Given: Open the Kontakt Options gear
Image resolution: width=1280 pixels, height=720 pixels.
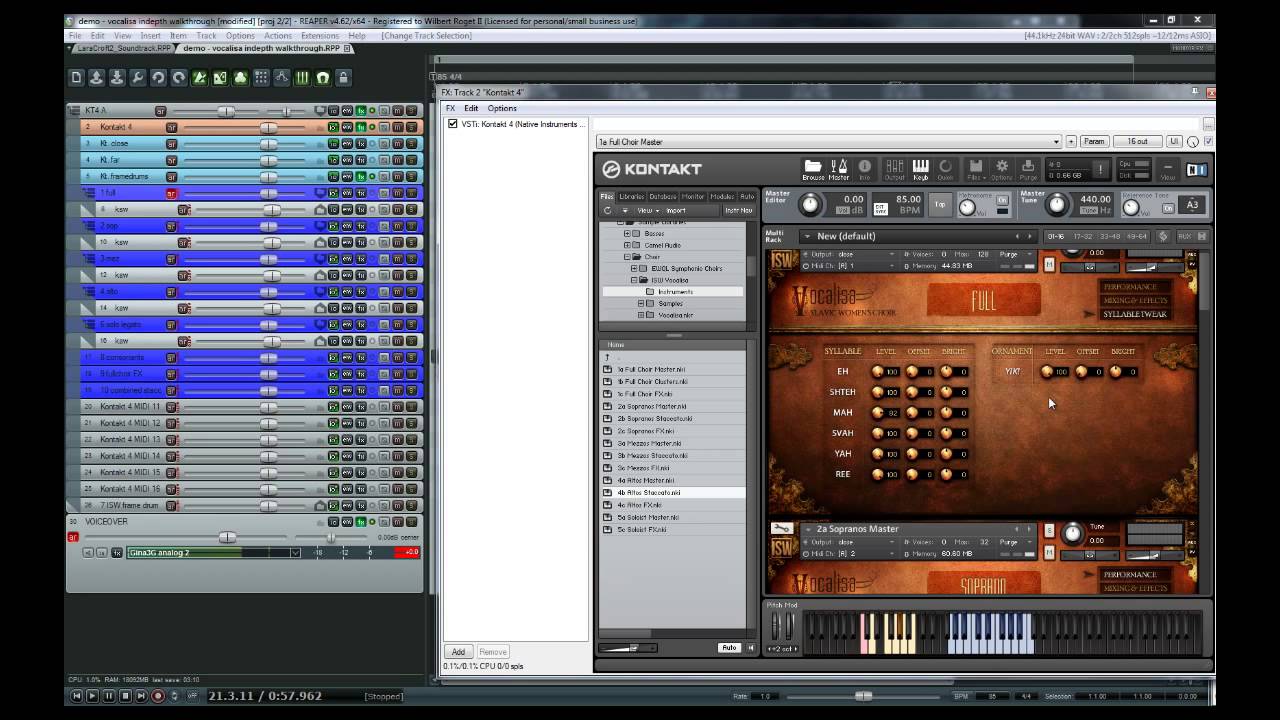Looking at the screenshot, I should pyautogui.click(x=1002, y=169).
